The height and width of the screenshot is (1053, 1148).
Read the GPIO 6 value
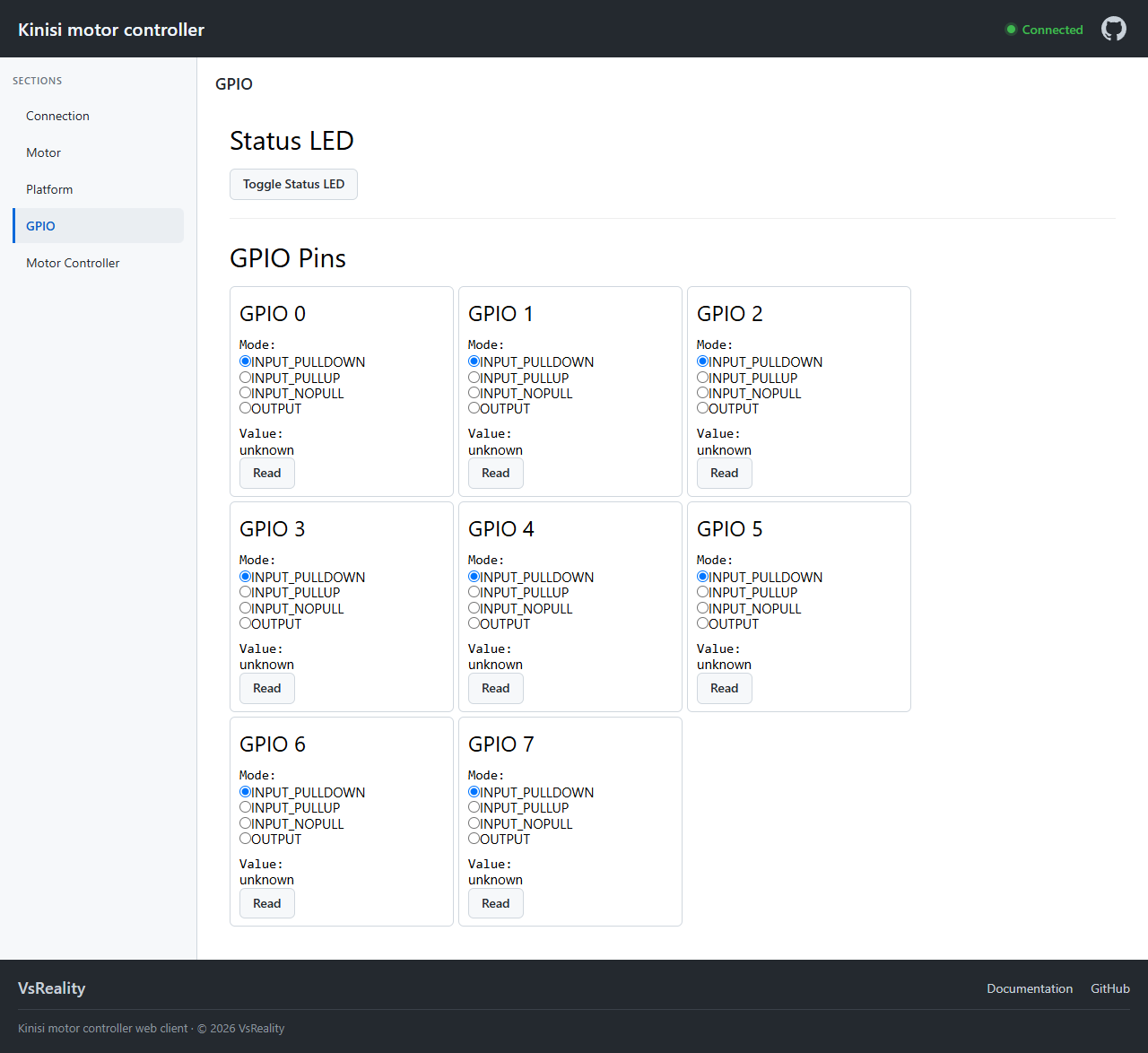point(267,903)
